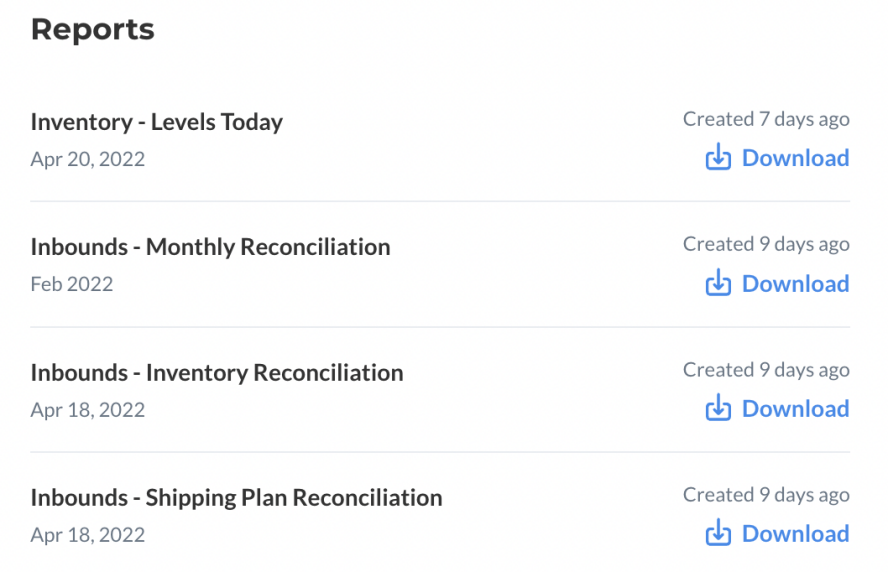Open the Inbounds - Inventory Reconciliation report title
The image size is (888, 572).
(217, 373)
